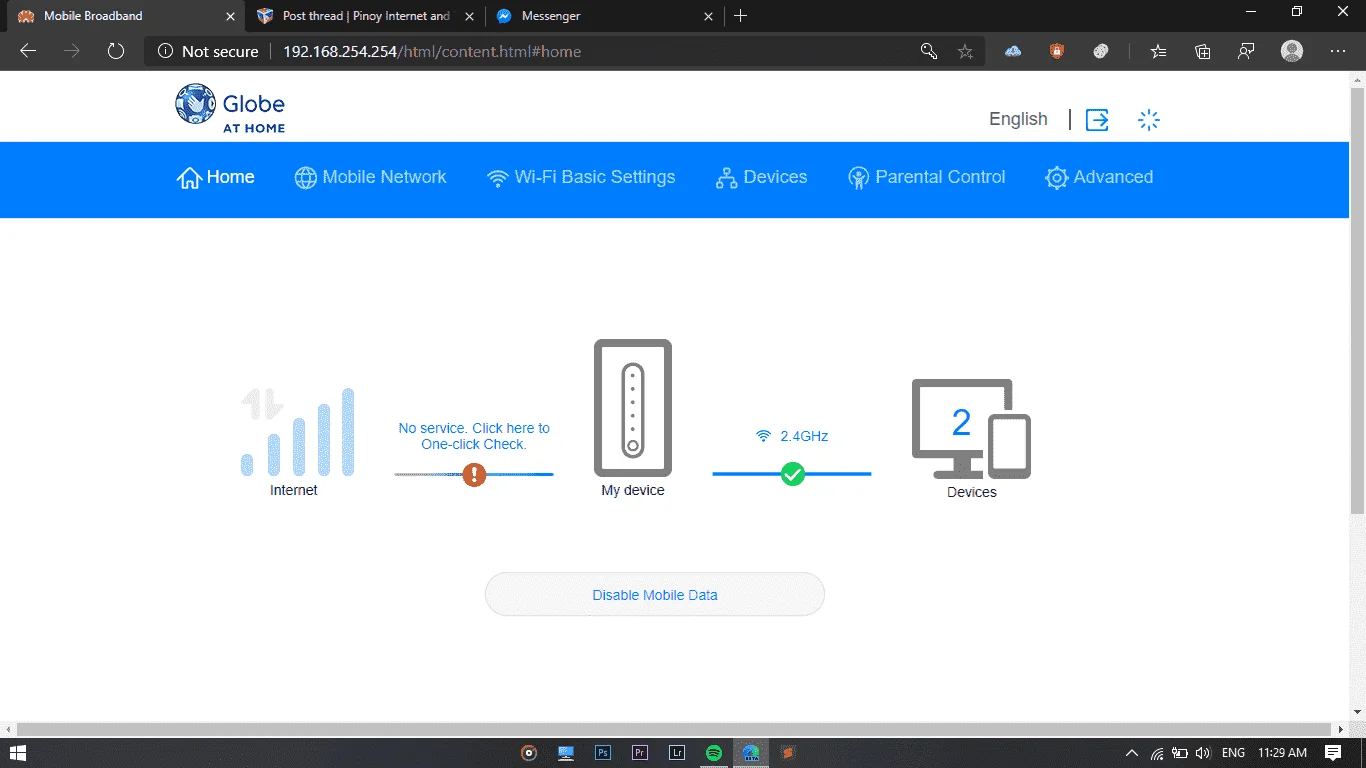This screenshot has width=1366, height=768.
Task: Click the browser feedback icon
Action: tap(1246, 51)
